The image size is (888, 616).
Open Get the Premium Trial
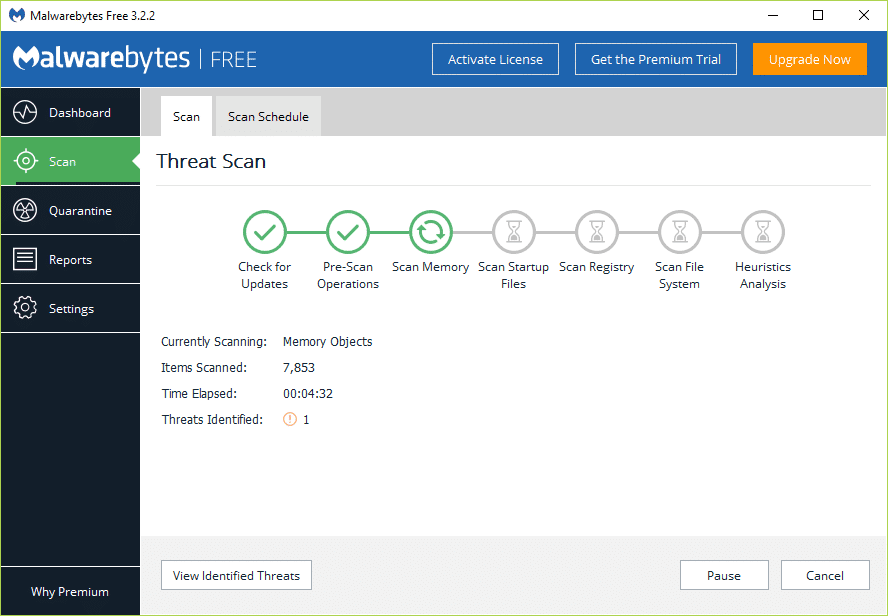point(655,59)
